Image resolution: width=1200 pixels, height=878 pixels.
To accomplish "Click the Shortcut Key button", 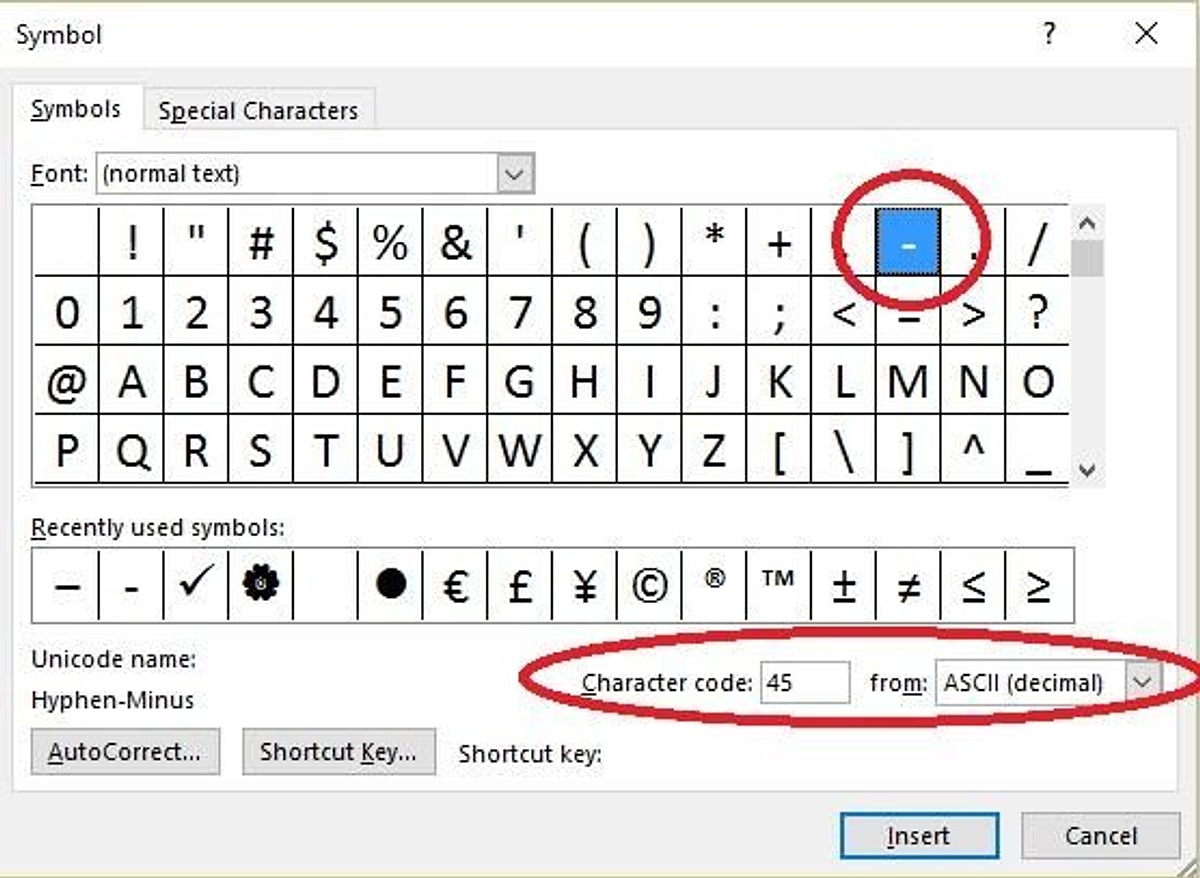I will pos(338,752).
